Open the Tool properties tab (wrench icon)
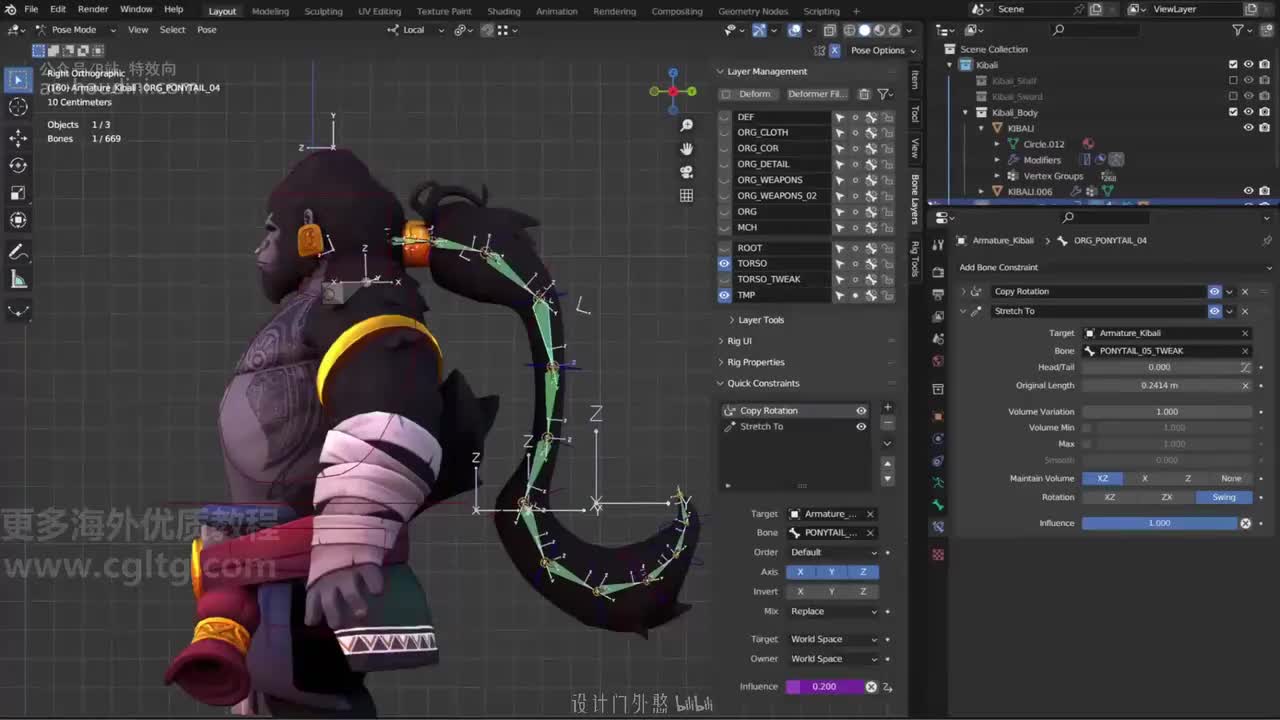Screen dimensions: 1280x720 coord(937,245)
